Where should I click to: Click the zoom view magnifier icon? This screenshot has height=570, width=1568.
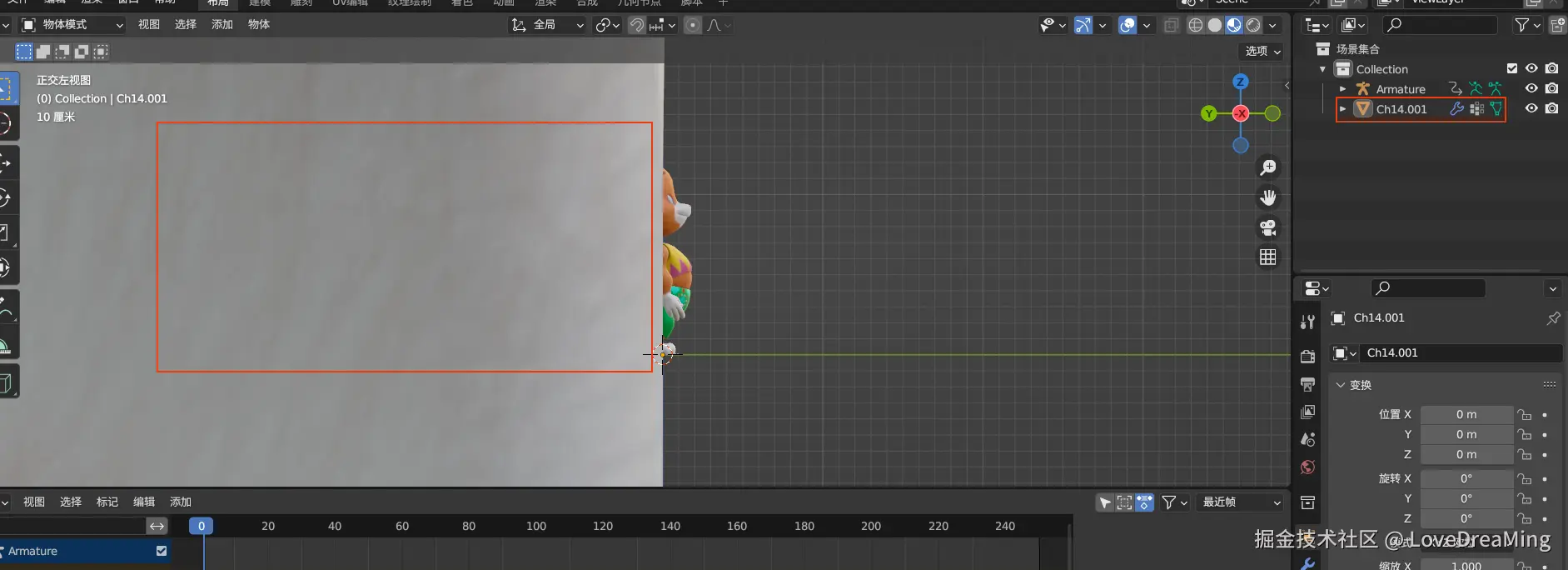(1268, 167)
